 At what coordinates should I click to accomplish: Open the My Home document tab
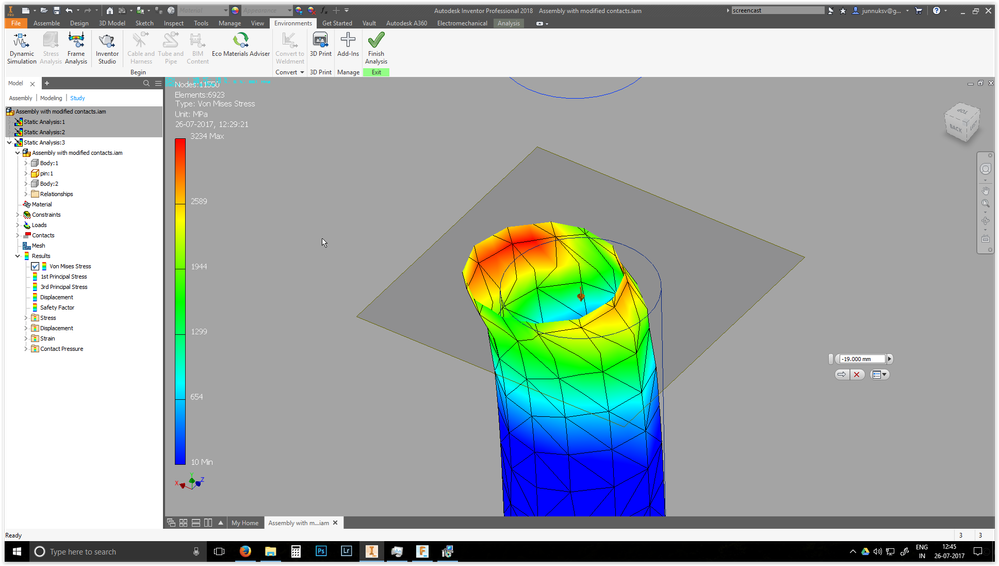(x=245, y=523)
